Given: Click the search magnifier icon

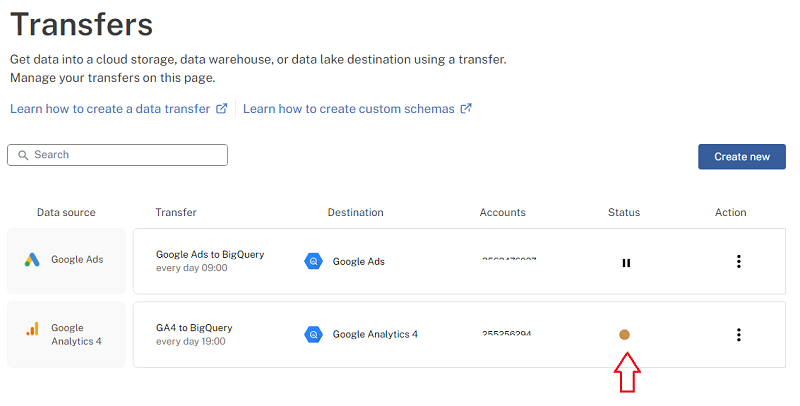Looking at the screenshot, I should (23, 155).
